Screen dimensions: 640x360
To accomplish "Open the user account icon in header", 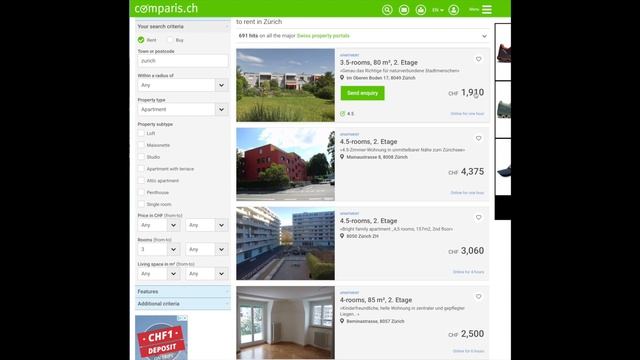I will [453, 10].
